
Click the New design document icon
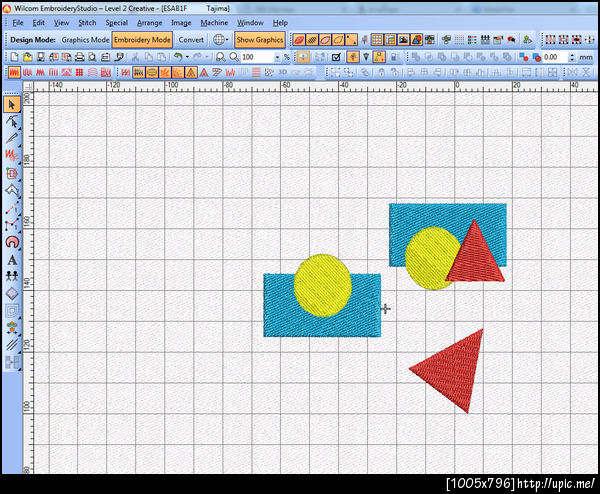[x=15, y=57]
